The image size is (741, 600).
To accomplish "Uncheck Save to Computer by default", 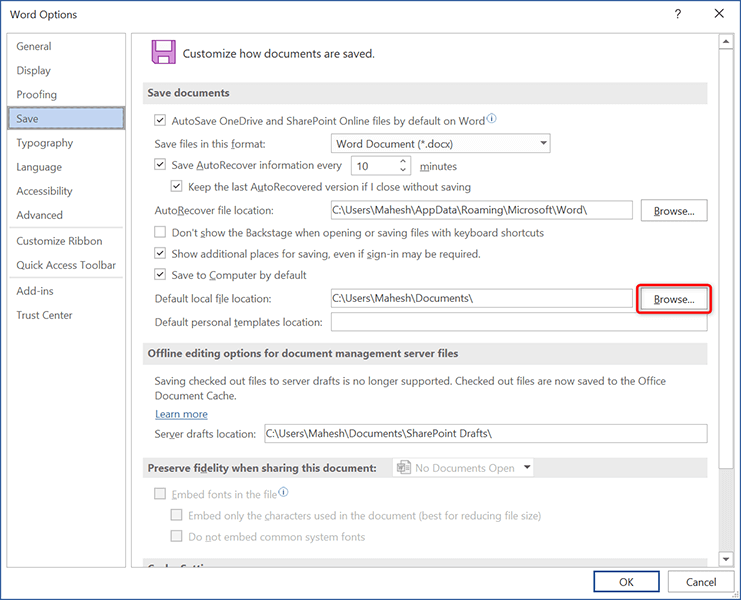I will (x=160, y=275).
